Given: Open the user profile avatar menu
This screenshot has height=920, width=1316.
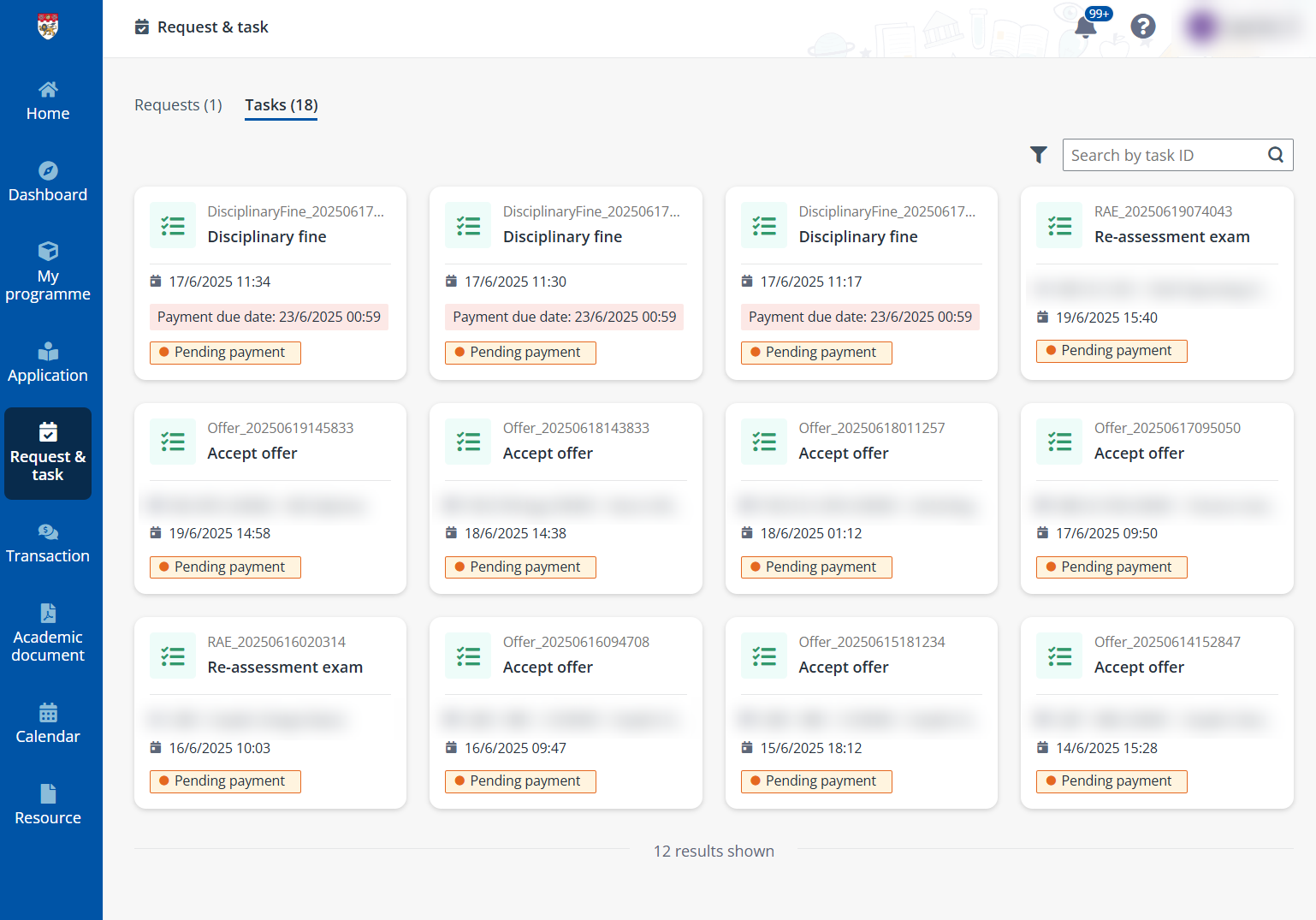Looking at the screenshot, I should tap(1200, 27).
